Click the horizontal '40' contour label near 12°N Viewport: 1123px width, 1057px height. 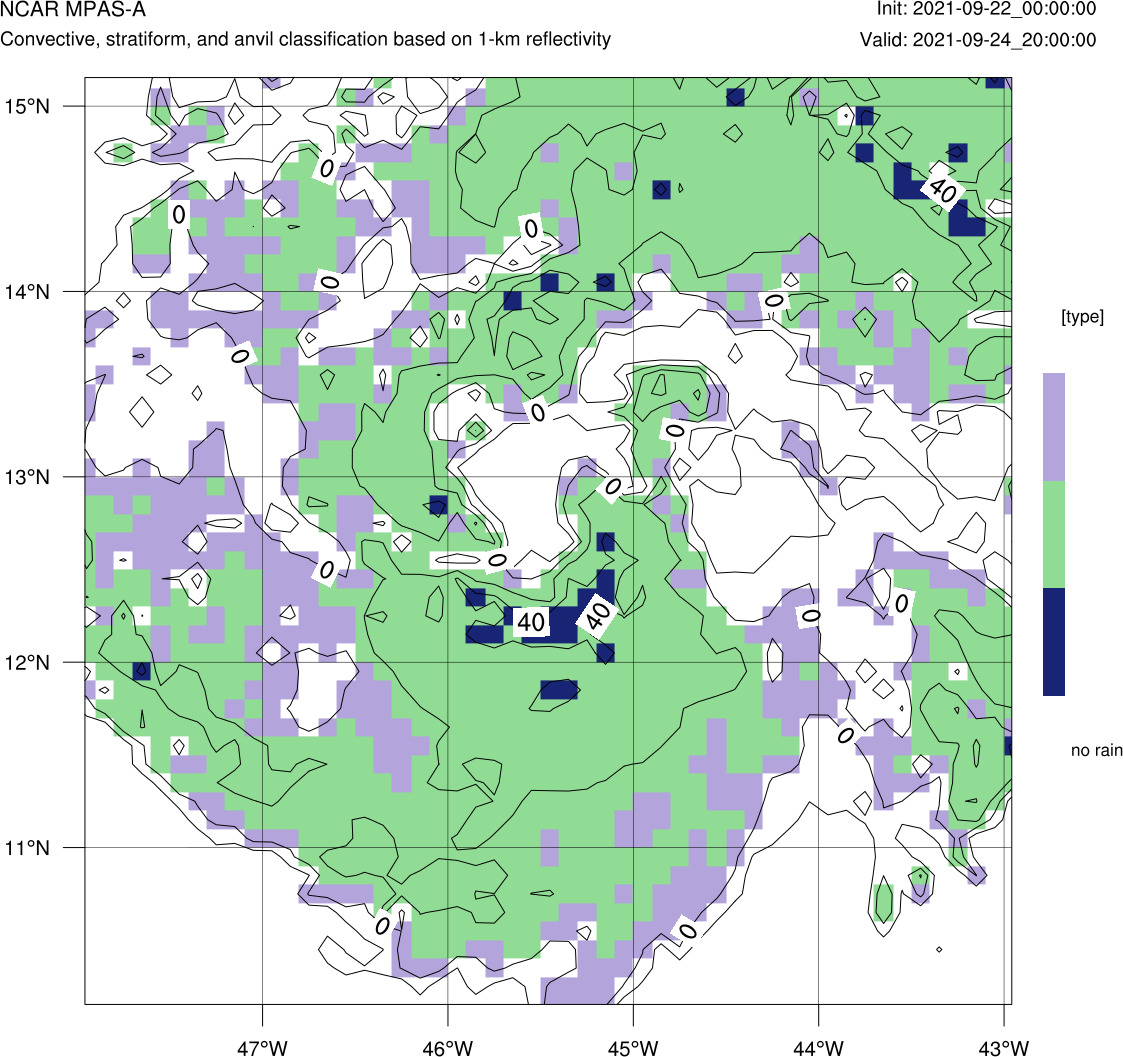pos(531,622)
